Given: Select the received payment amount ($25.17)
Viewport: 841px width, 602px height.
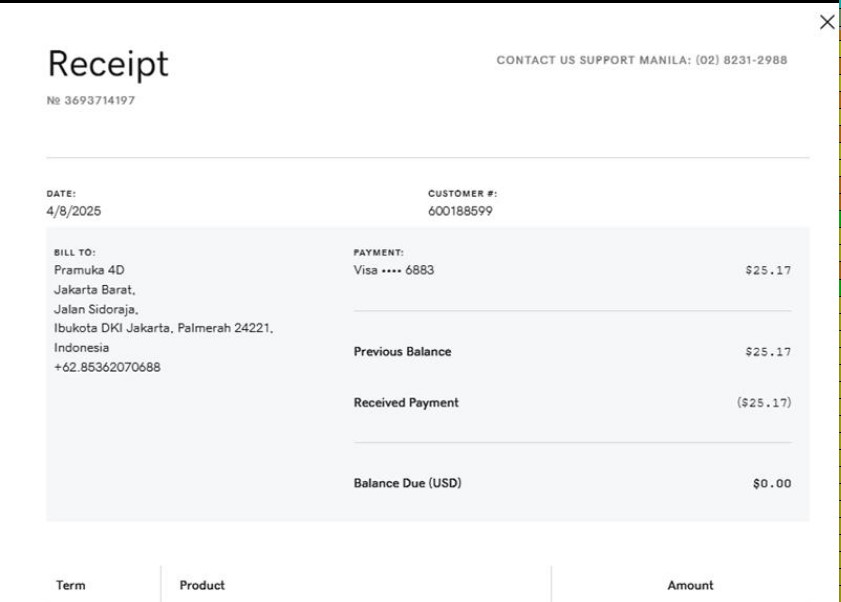Looking at the screenshot, I should pos(763,403).
